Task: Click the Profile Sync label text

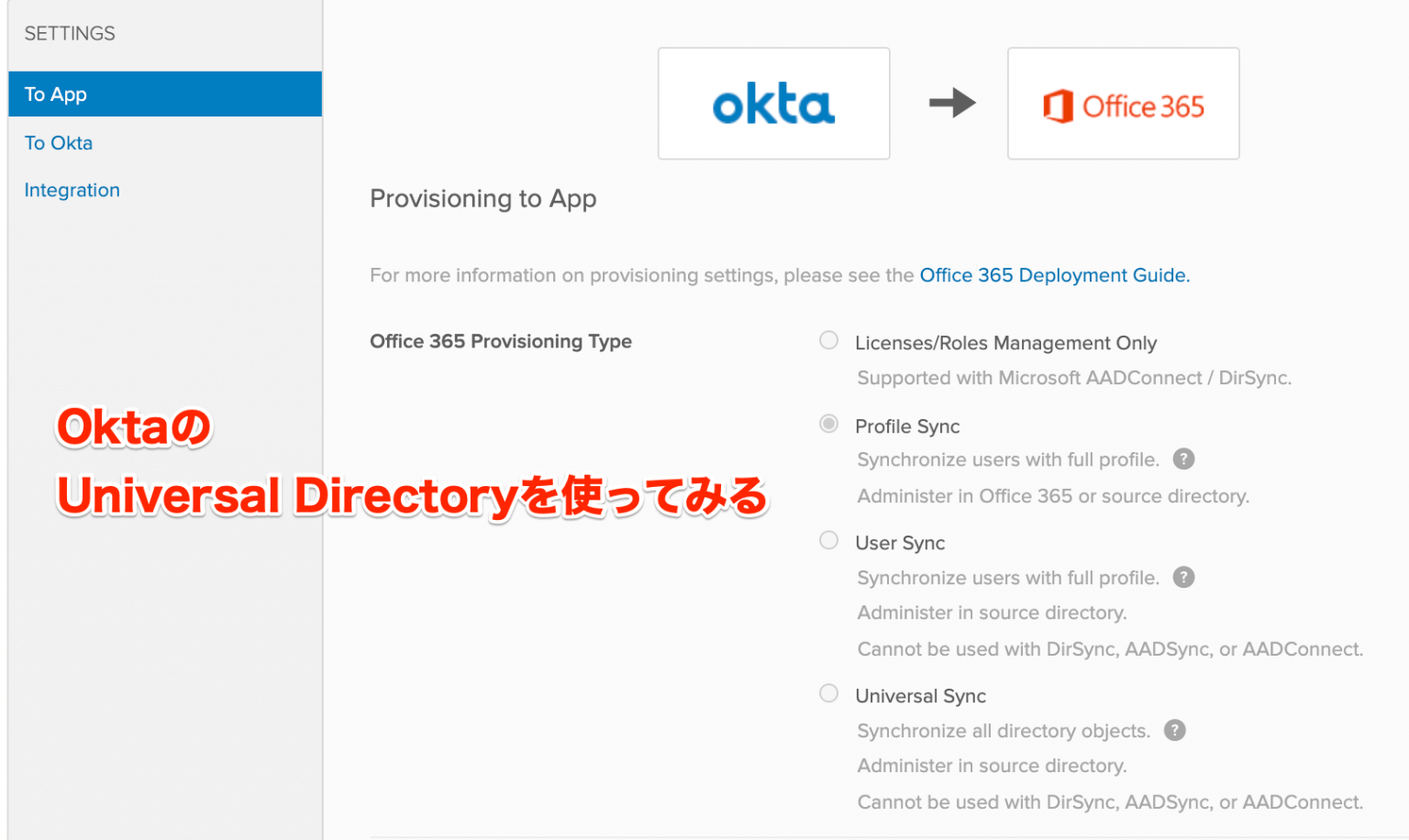Action: click(906, 426)
